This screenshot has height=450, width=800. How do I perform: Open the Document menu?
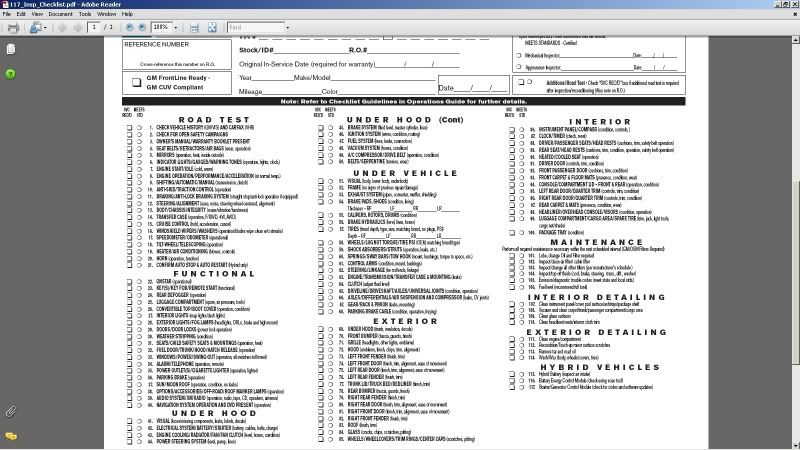click(61, 14)
